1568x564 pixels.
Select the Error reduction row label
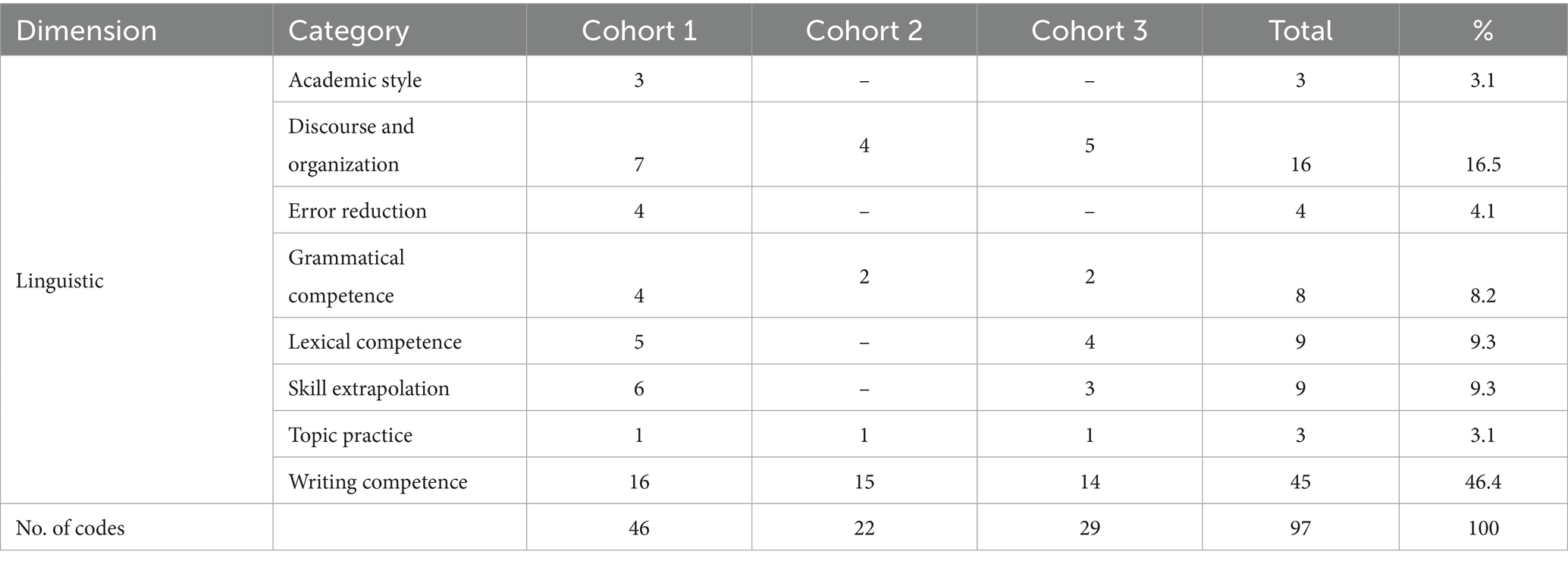(357, 210)
